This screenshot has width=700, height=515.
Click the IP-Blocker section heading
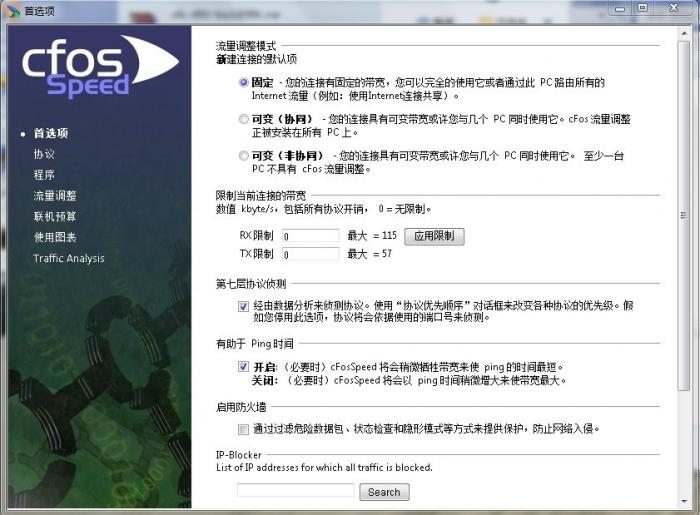click(x=239, y=455)
